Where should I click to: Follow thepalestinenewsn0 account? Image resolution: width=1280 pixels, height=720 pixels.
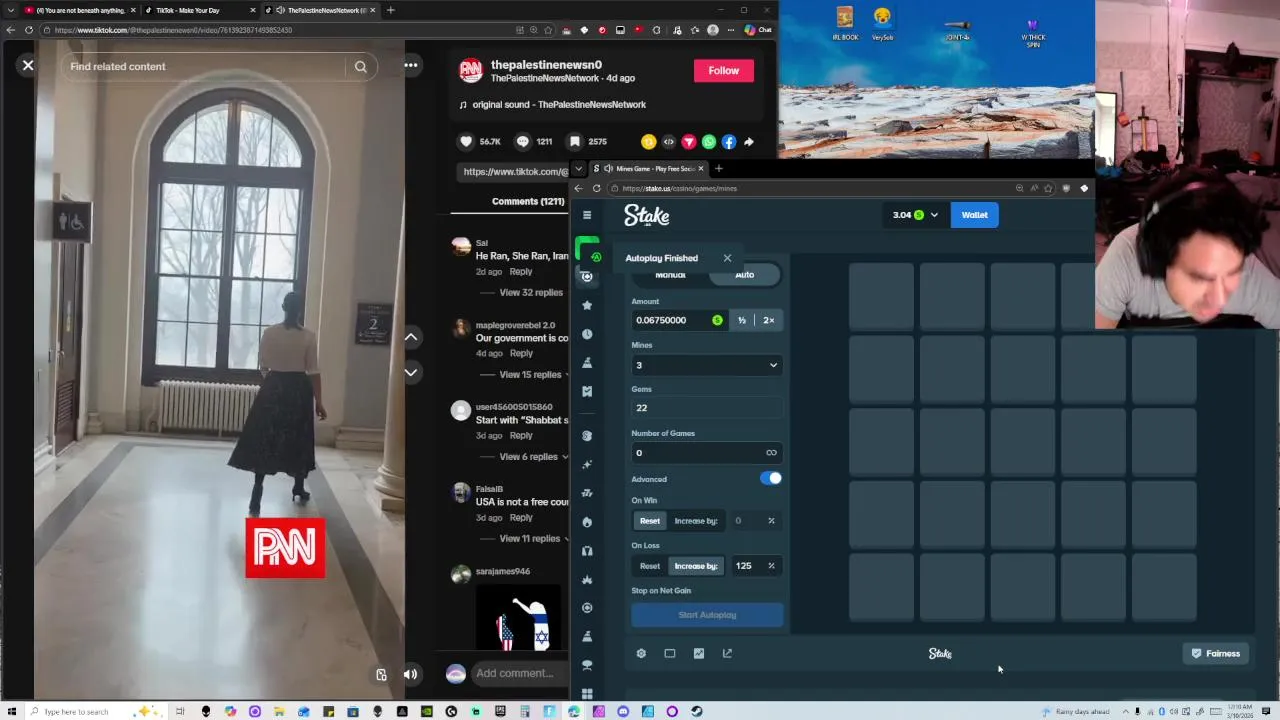(x=724, y=71)
